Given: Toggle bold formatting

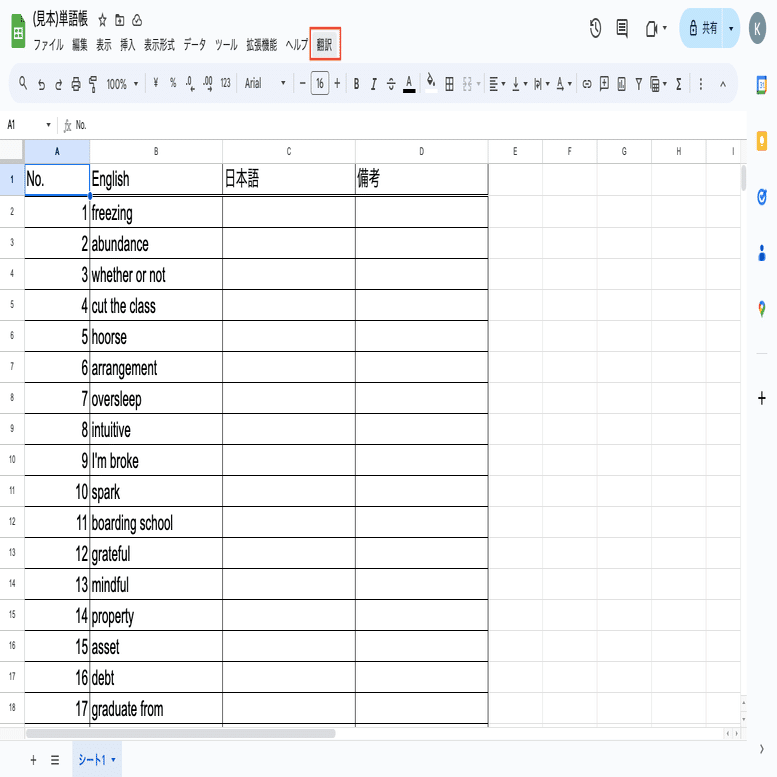Looking at the screenshot, I should click(356, 84).
